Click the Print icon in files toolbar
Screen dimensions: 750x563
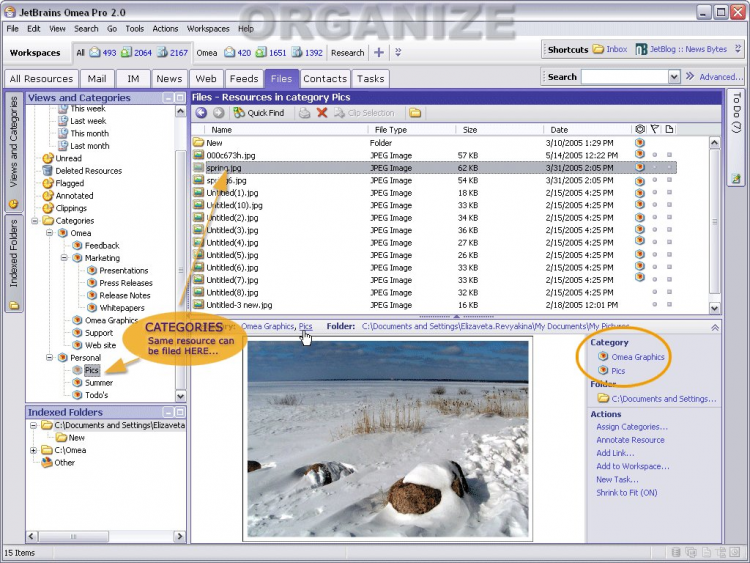point(304,113)
